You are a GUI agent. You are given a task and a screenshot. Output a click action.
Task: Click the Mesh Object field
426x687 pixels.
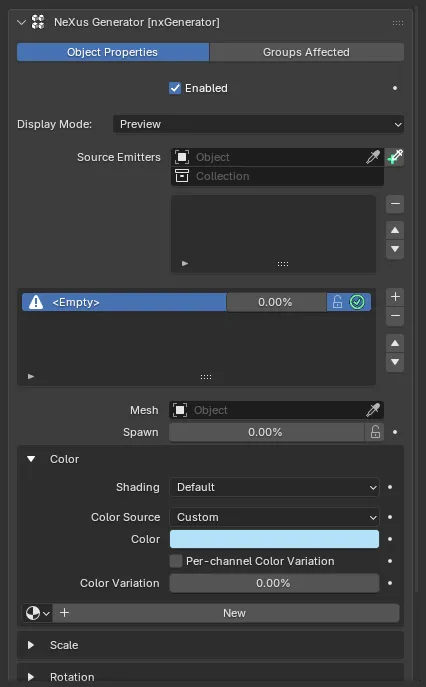tap(276, 410)
